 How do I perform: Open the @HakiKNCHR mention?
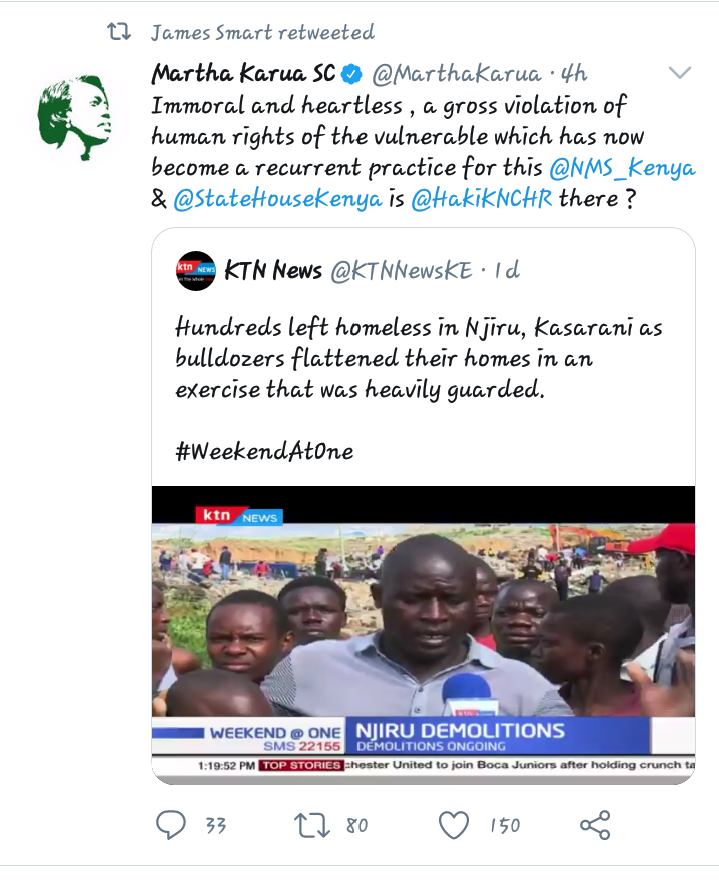click(x=482, y=199)
